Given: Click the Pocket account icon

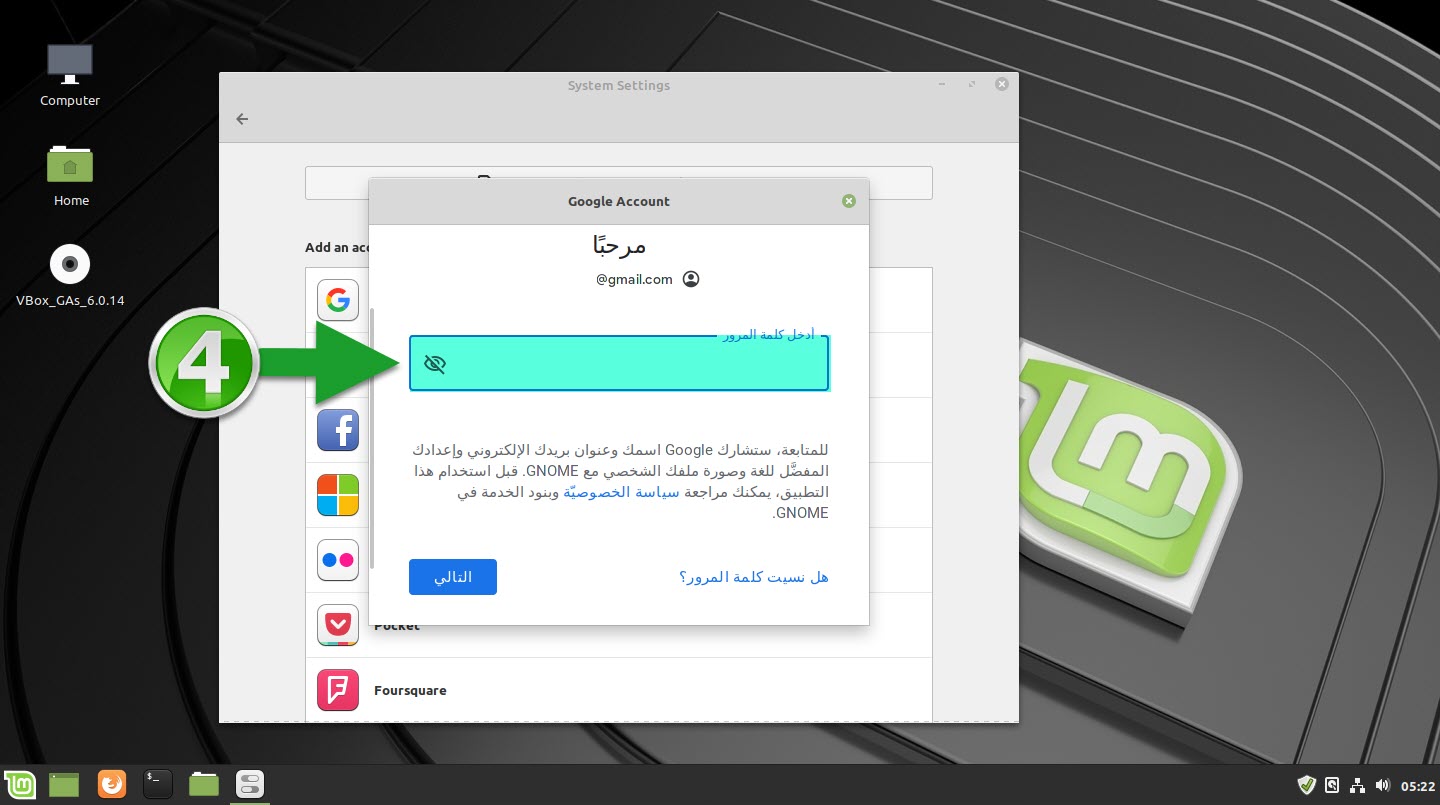Looking at the screenshot, I should point(338,625).
